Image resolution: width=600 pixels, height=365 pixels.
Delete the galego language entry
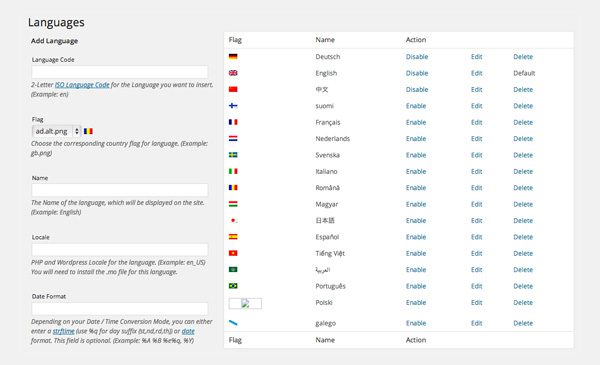523,323
